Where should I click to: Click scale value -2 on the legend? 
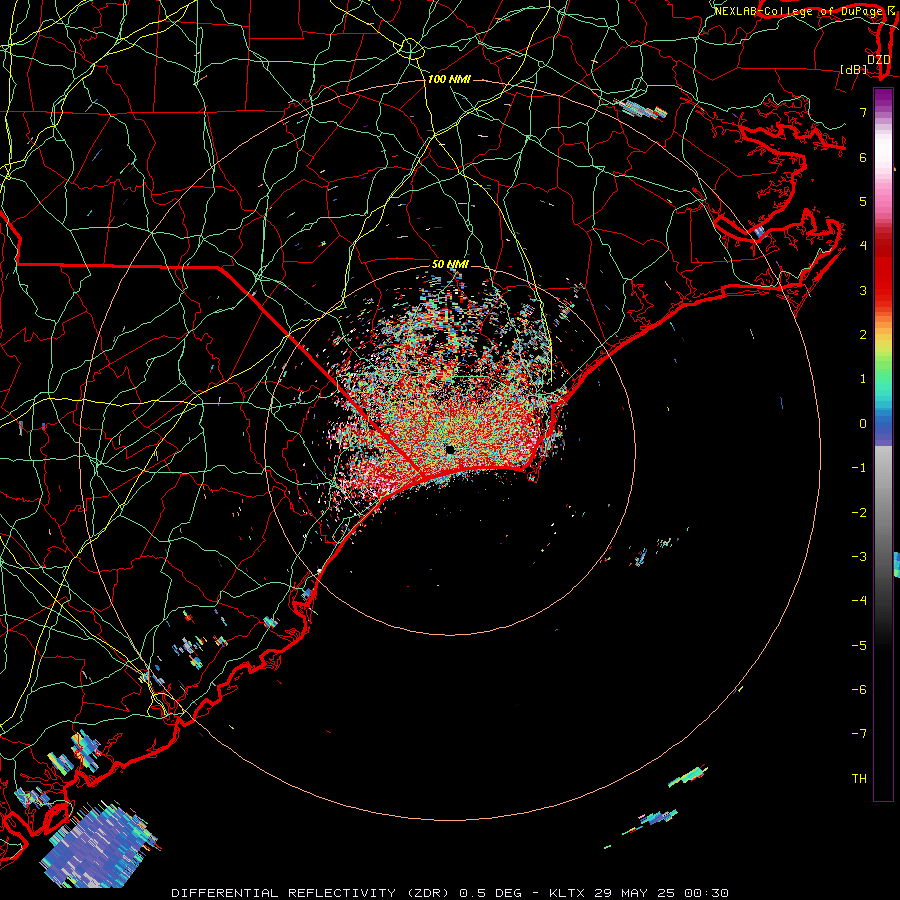[859, 513]
